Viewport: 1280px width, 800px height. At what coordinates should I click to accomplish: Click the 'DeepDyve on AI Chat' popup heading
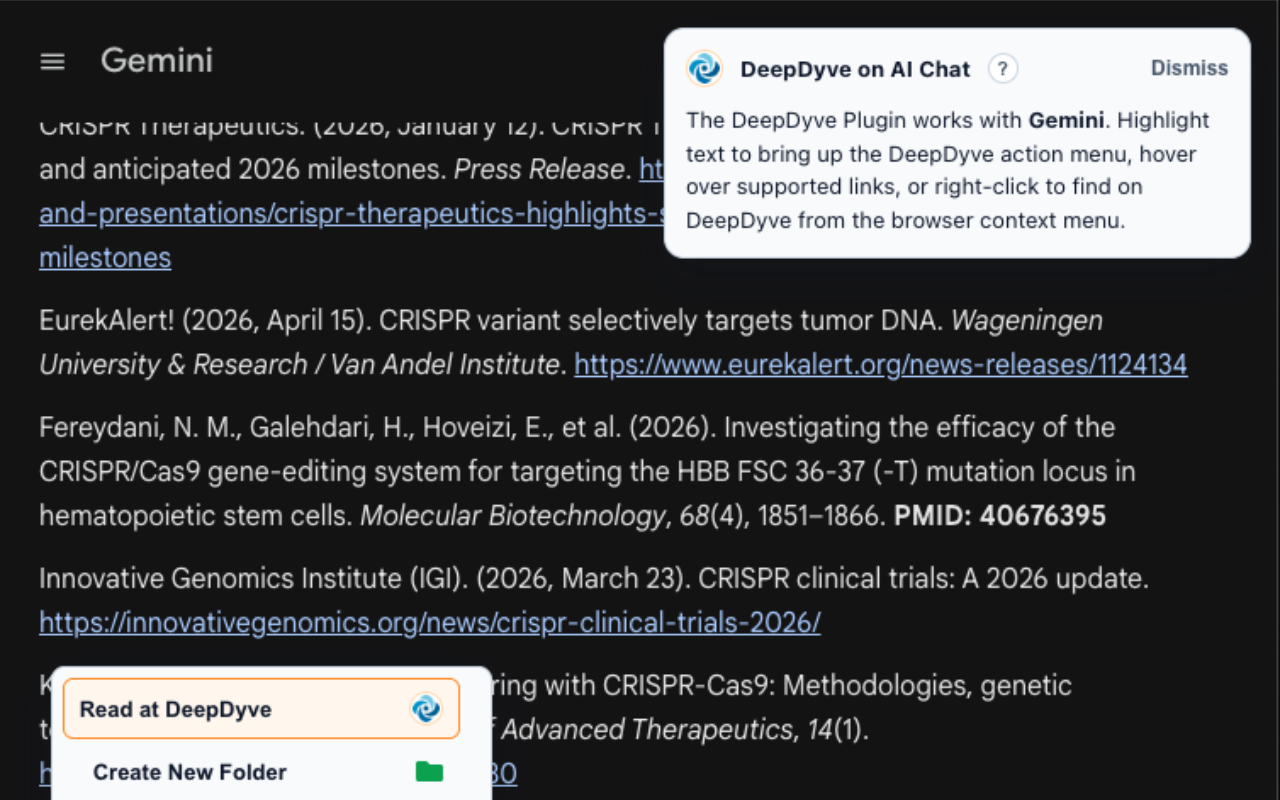855,69
